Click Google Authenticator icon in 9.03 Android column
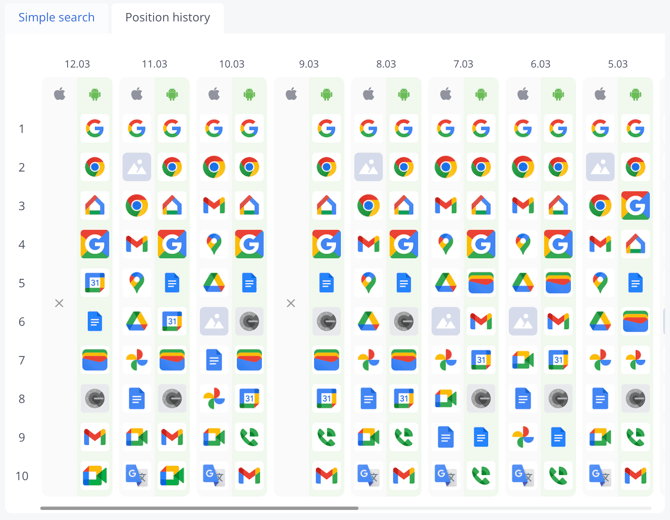The image size is (670, 520). pos(327,321)
